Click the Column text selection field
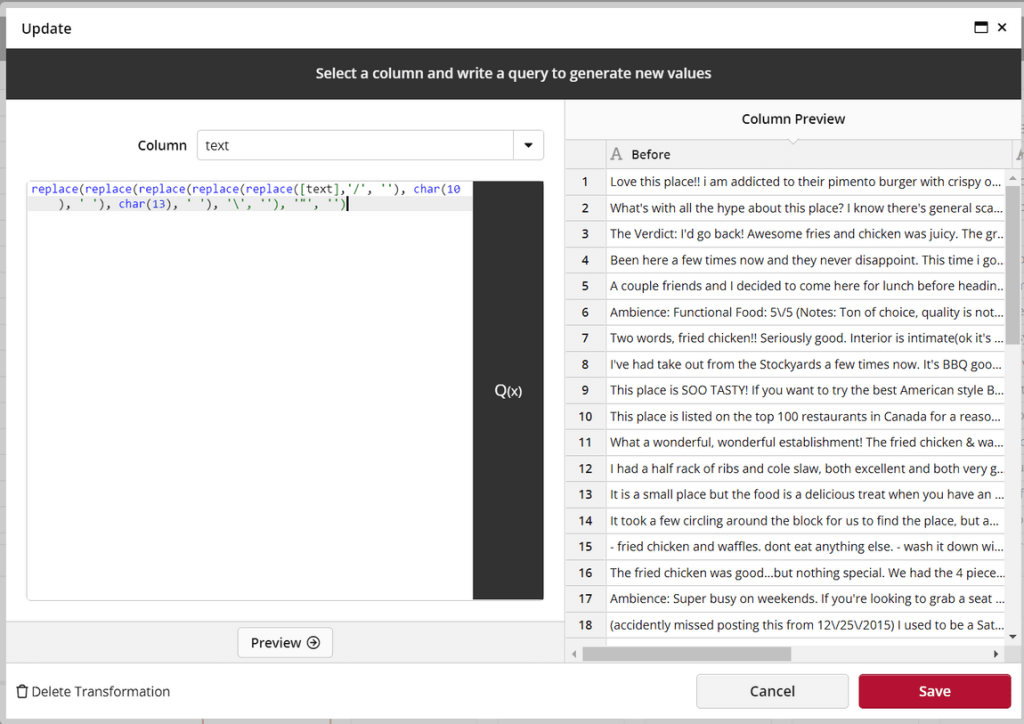Screen dimensions: 1024x724 tap(355, 145)
